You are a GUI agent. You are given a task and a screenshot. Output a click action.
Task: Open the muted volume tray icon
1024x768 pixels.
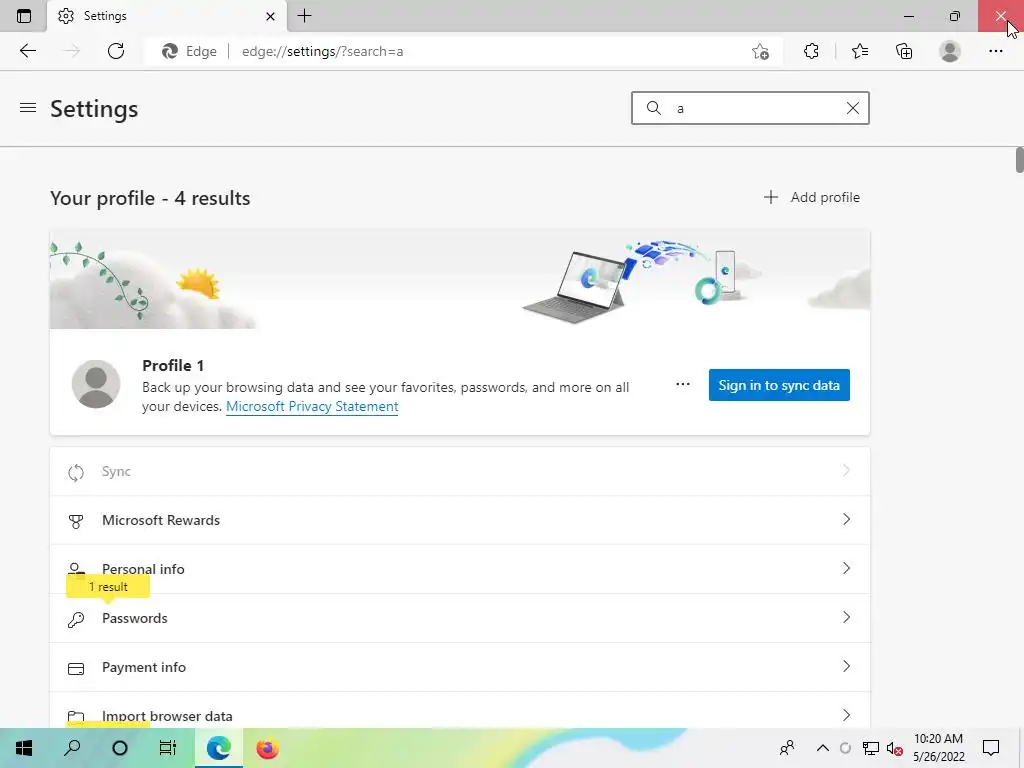coord(895,748)
